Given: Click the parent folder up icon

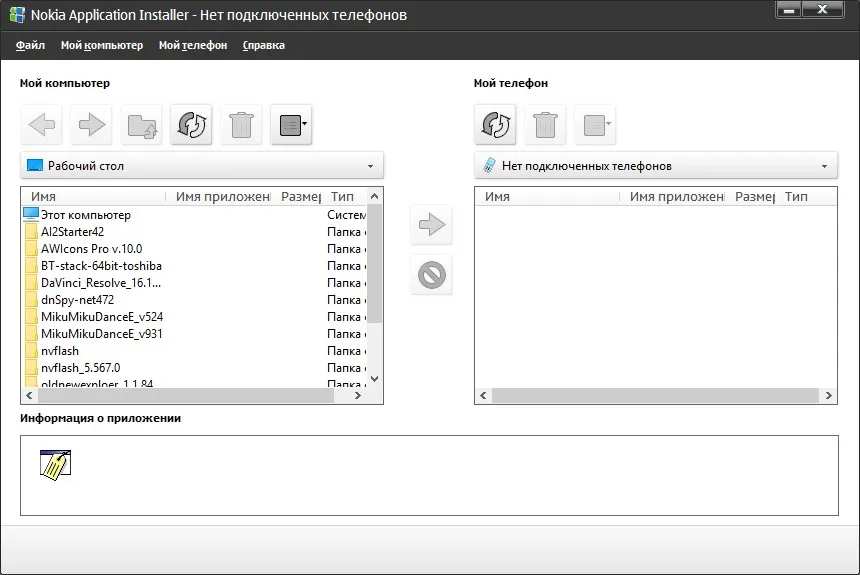Looking at the screenshot, I should click(x=142, y=125).
